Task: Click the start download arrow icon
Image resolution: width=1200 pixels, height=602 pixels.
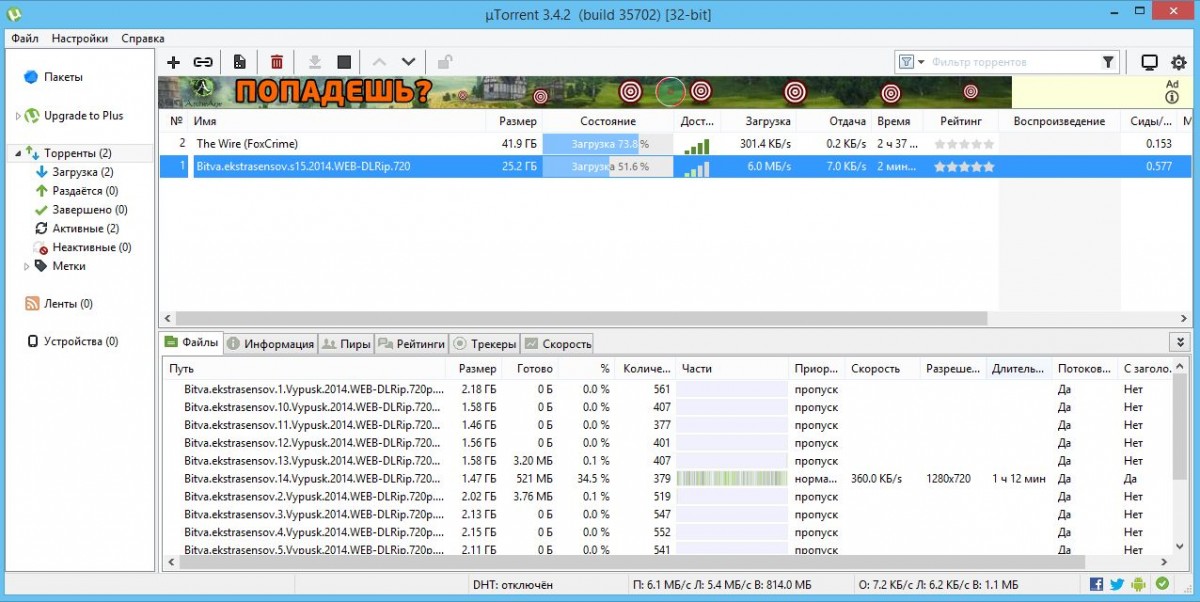Action: [x=314, y=62]
